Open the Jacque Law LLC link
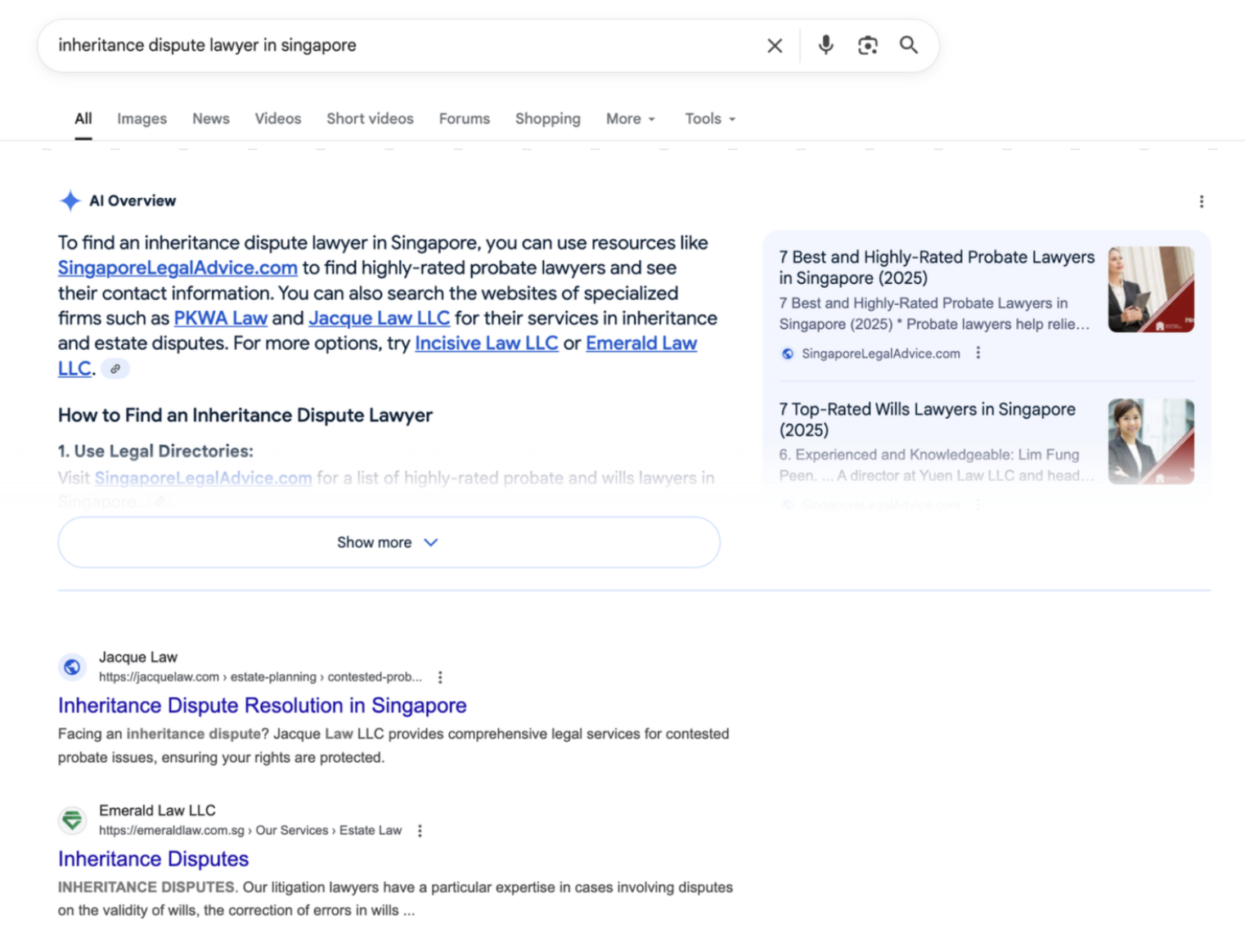This screenshot has height=952, width=1245. coord(379,318)
